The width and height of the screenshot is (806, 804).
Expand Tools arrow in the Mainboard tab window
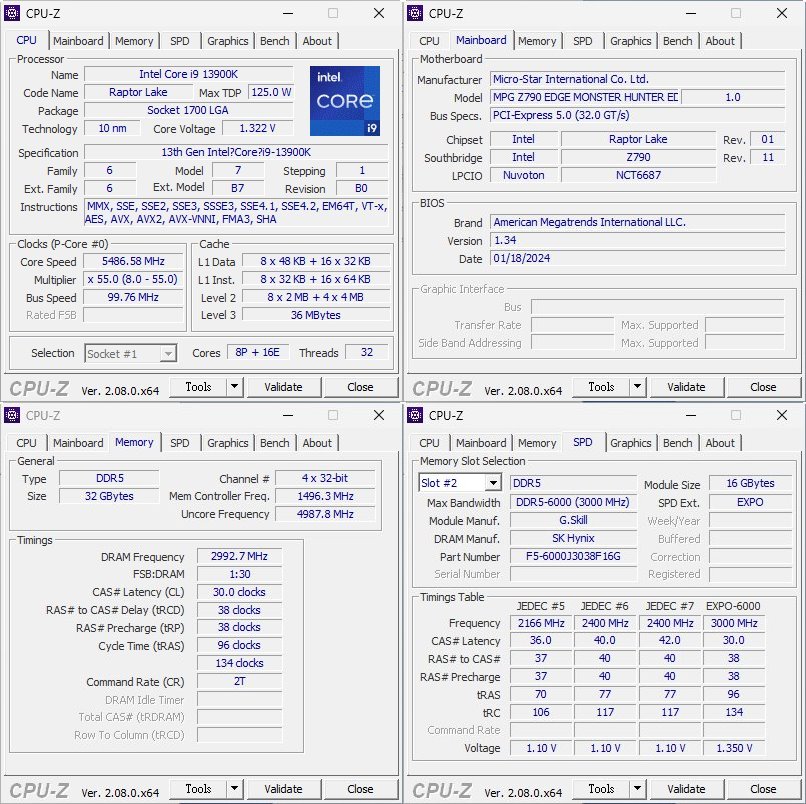pos(637,387)
